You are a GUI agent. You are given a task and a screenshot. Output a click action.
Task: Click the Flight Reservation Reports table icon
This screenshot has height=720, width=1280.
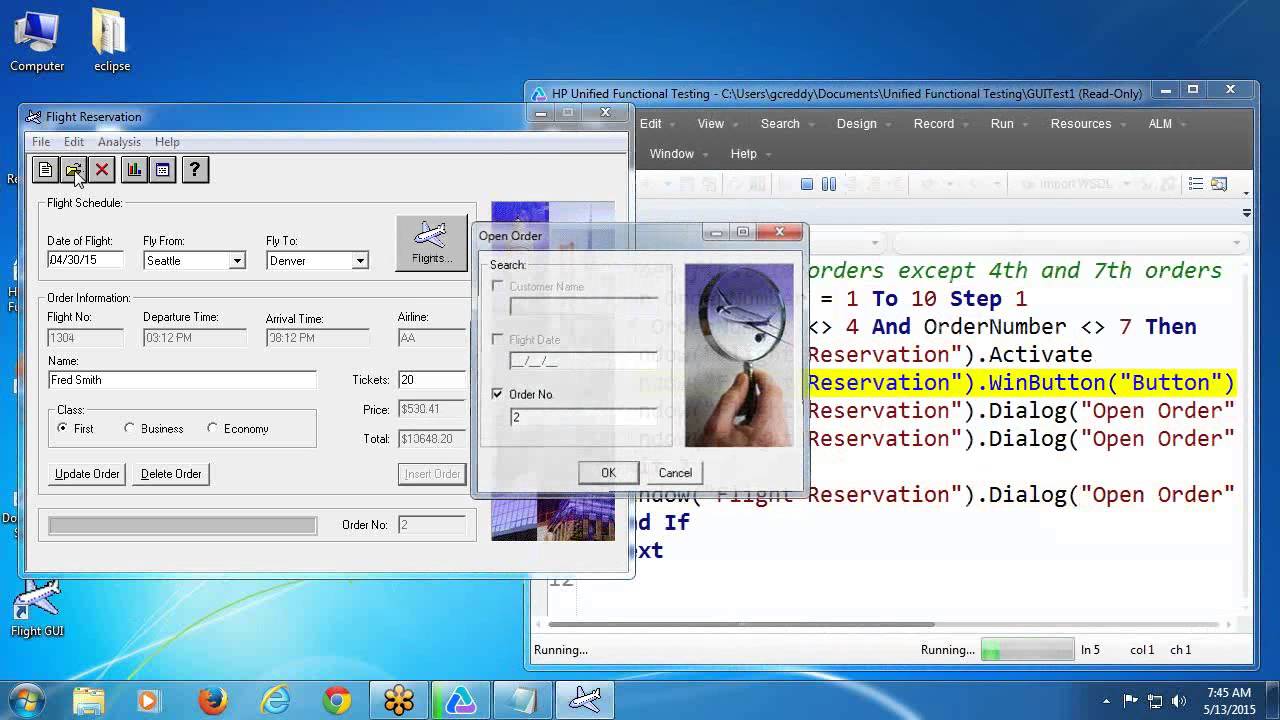click(x=163, y=170)
